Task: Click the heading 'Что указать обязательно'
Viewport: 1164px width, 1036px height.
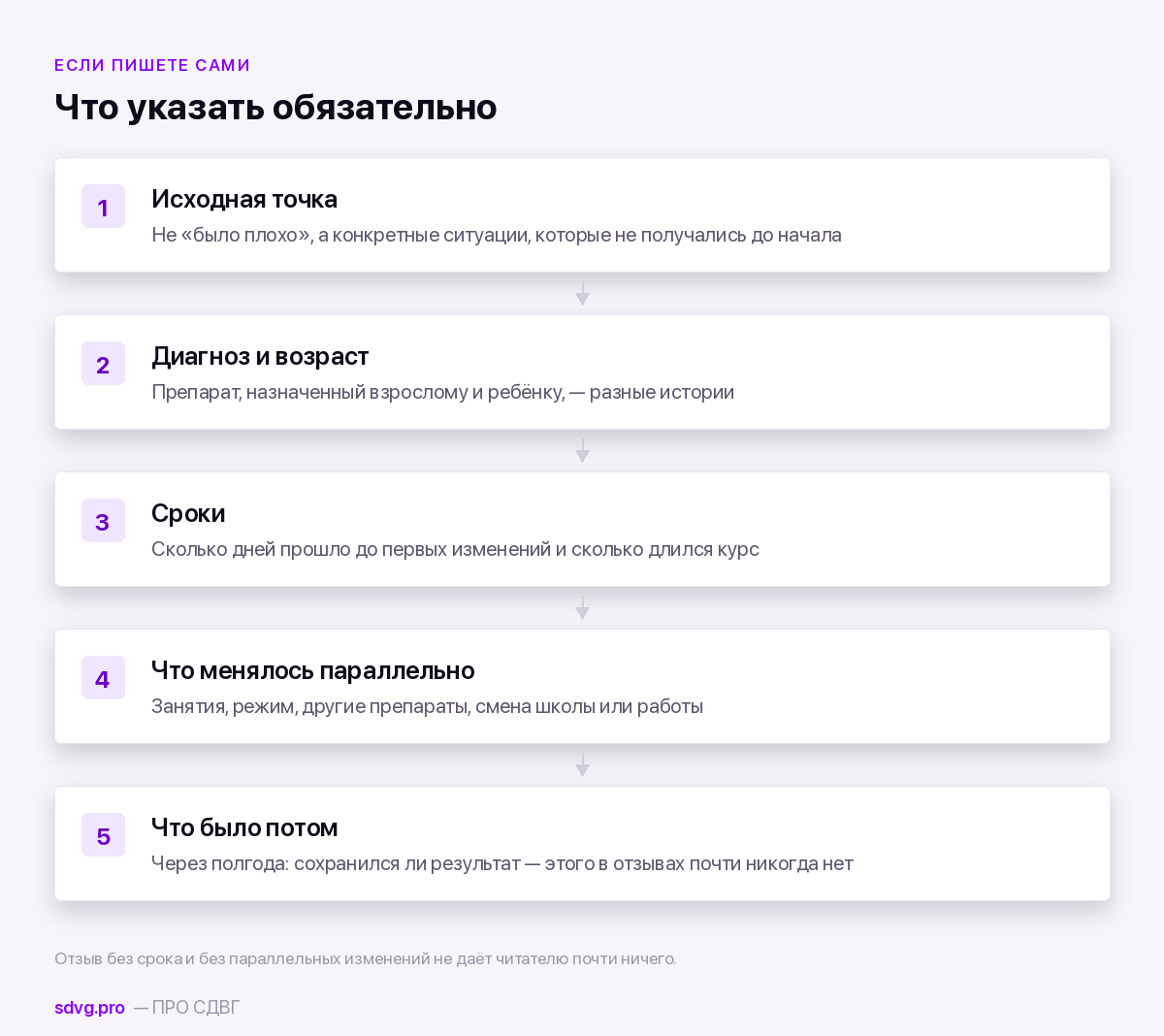Action: [275, 107]
